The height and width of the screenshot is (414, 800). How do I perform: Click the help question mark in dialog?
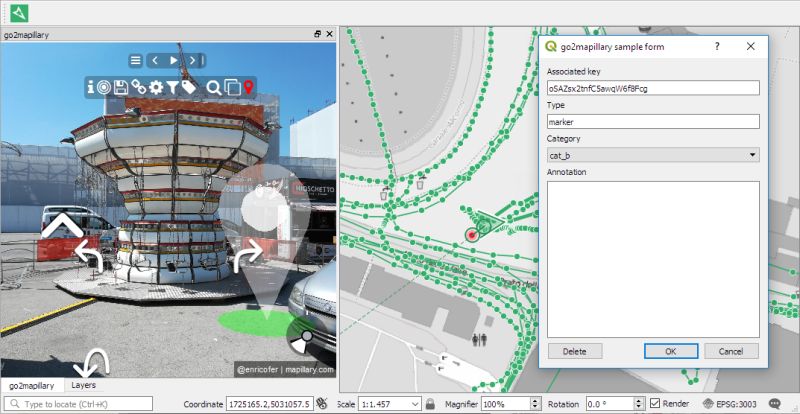(717, 46)
